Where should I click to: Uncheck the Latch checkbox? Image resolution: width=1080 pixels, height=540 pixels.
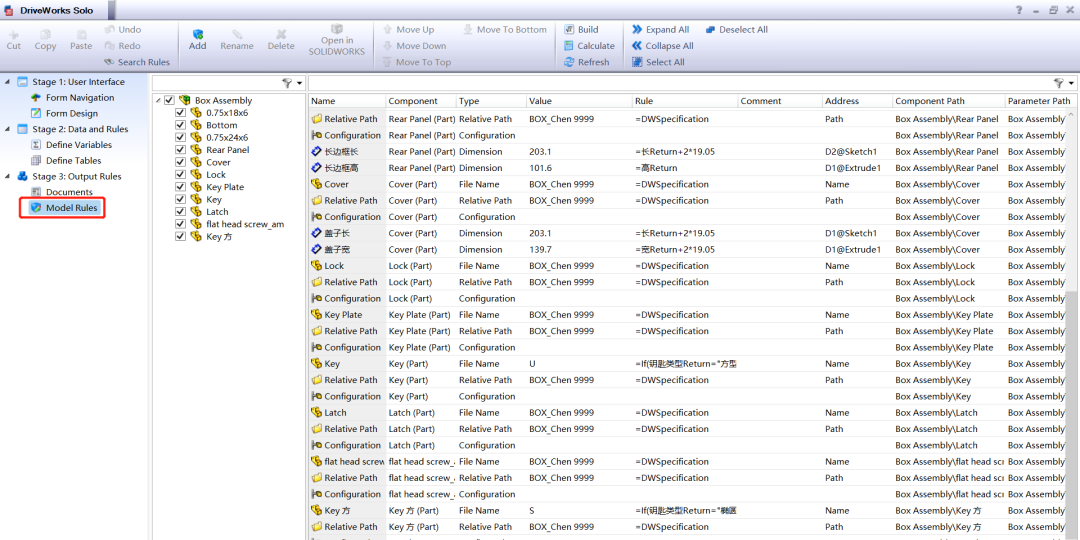coord(180,211)
